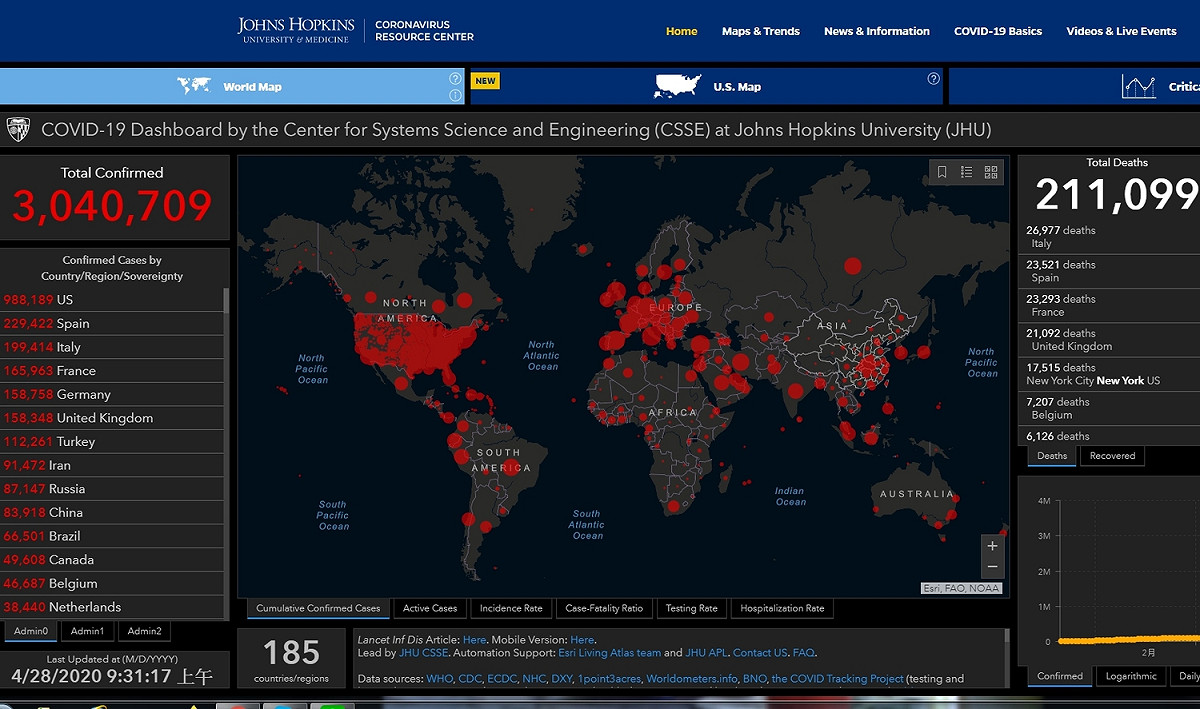The height and width of the screenshot is (709, 1200).
Task: Zoom in on the map with the plus button
Action: point(992,546)
